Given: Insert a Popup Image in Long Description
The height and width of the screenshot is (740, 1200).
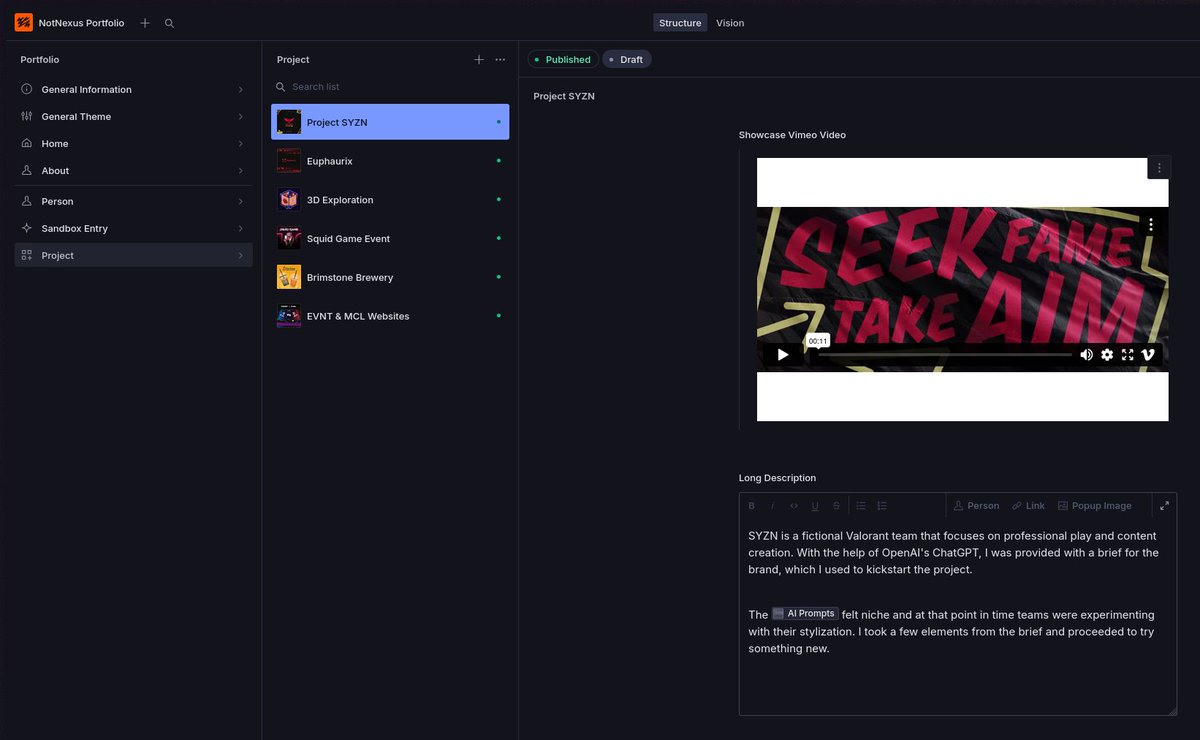Looking at the screenshot, I should pos(1095,506).
